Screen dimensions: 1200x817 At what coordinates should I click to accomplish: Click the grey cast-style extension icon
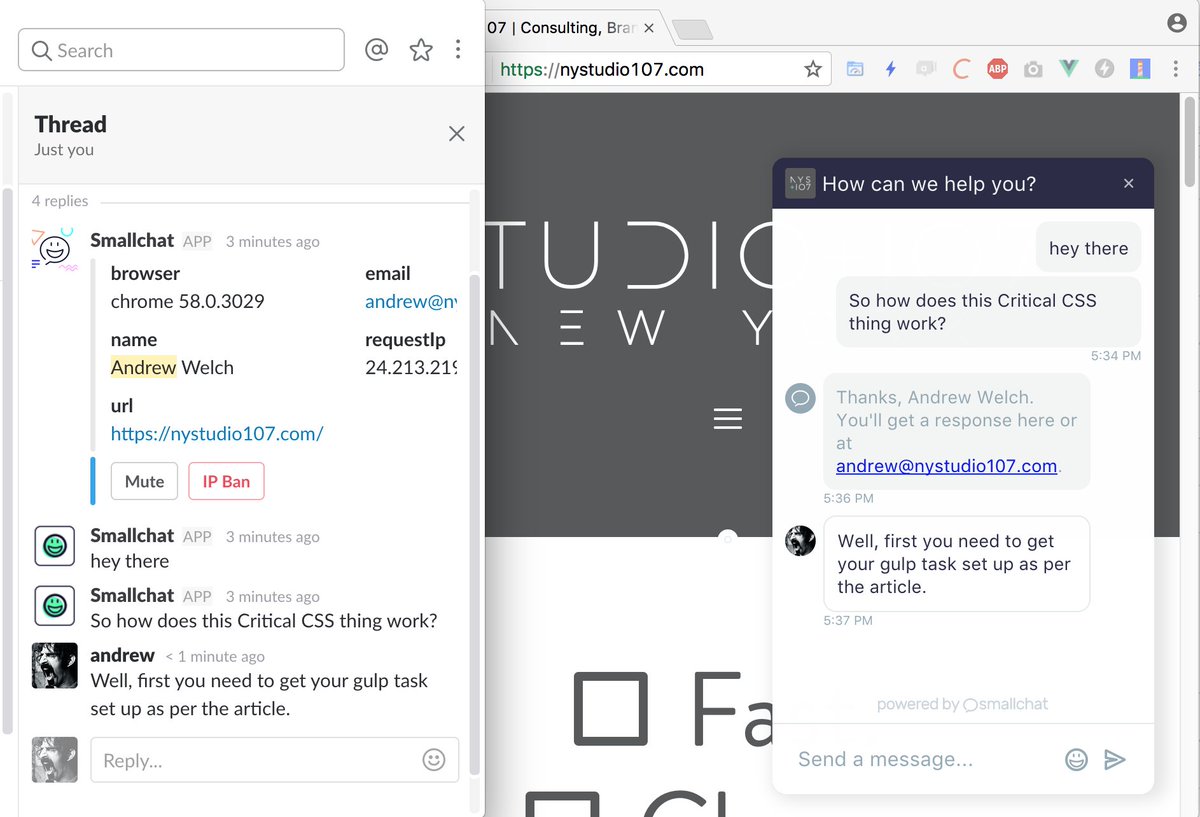tap(926, 69)
